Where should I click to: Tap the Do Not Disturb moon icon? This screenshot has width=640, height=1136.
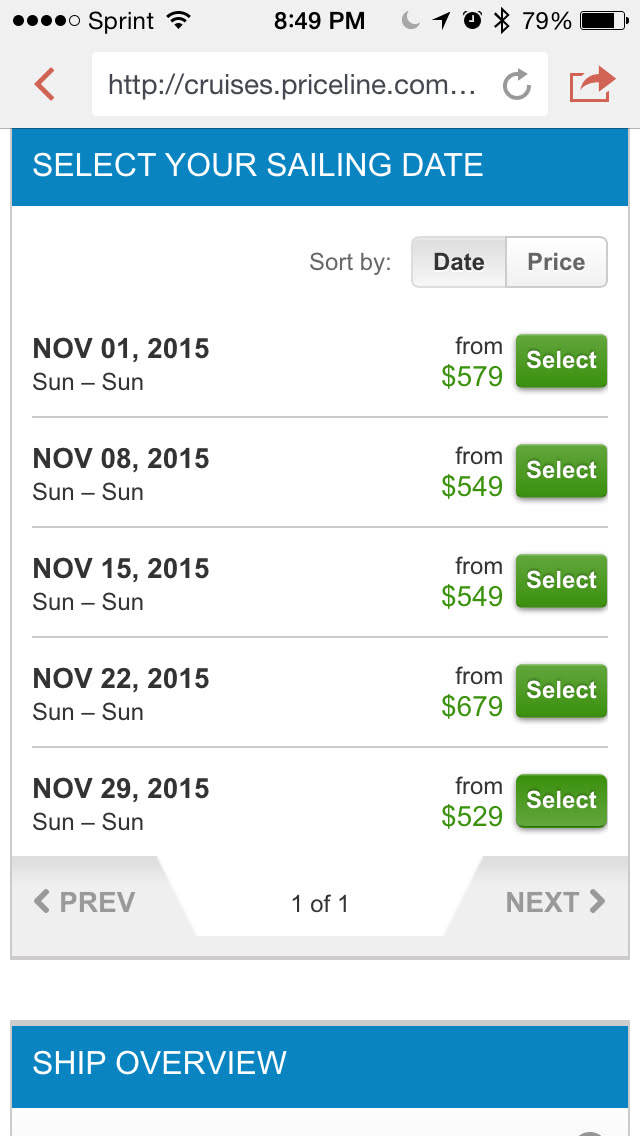411,20
